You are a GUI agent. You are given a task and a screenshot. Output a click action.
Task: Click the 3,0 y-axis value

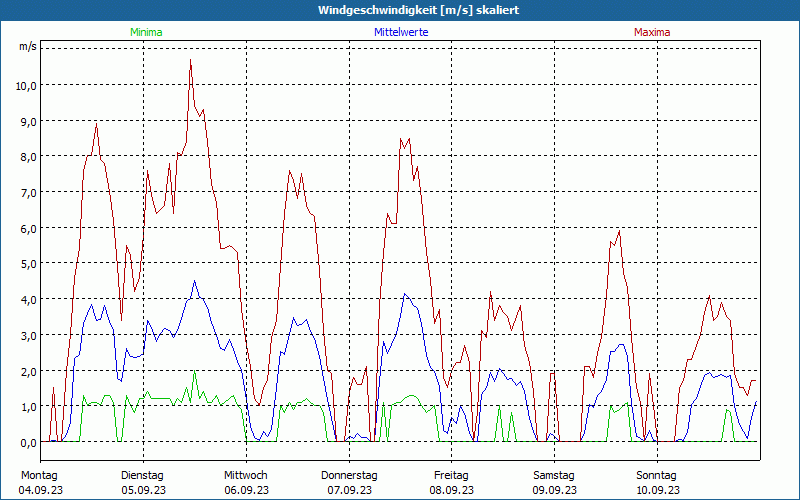(29, 336)
